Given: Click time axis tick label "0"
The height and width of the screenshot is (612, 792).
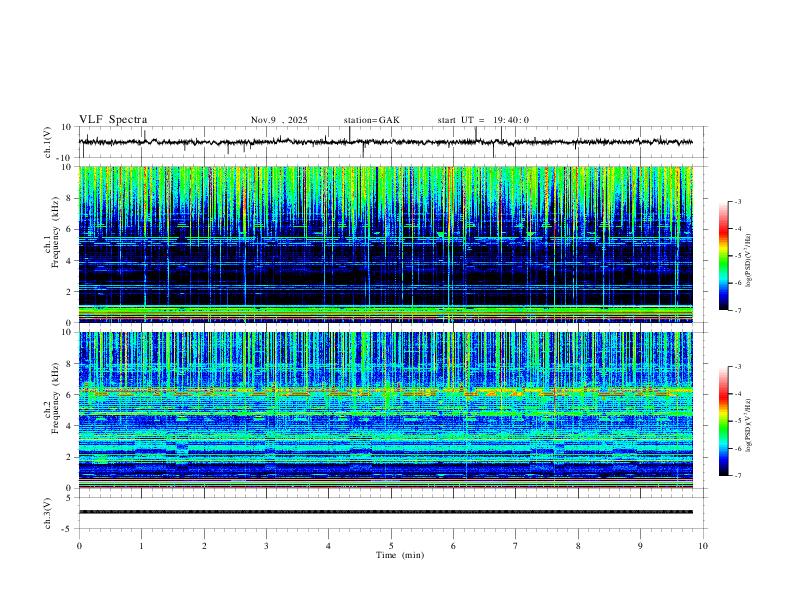Looking at the screenshot, I should click(79, 546).
